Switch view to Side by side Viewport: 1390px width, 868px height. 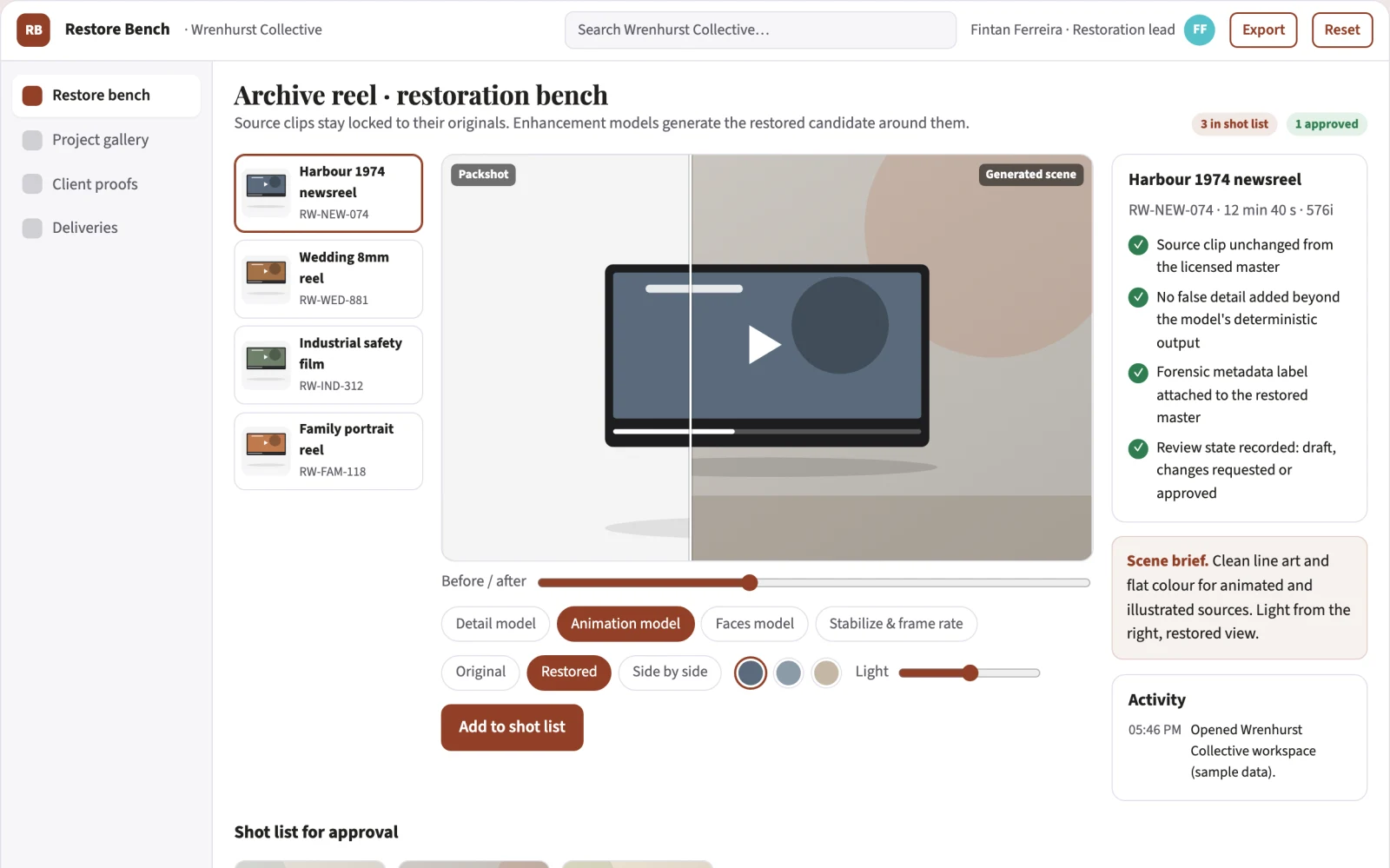(670, 673)
